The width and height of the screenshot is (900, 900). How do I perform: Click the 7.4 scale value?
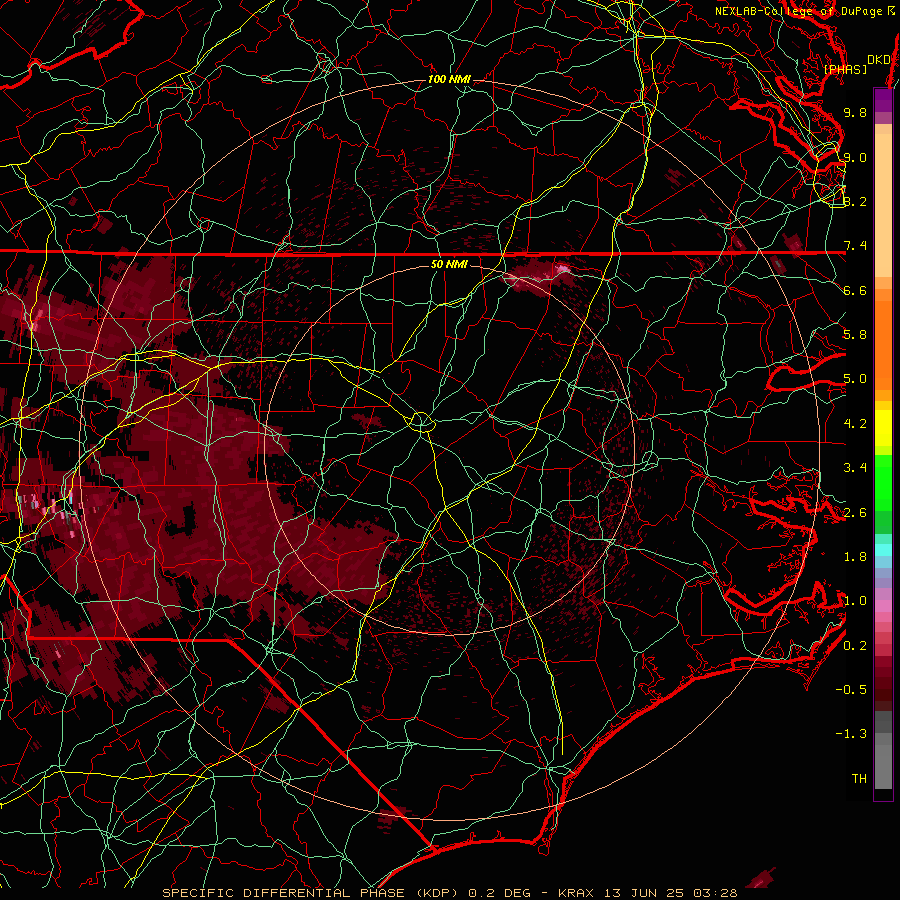[x=855, y=246]
